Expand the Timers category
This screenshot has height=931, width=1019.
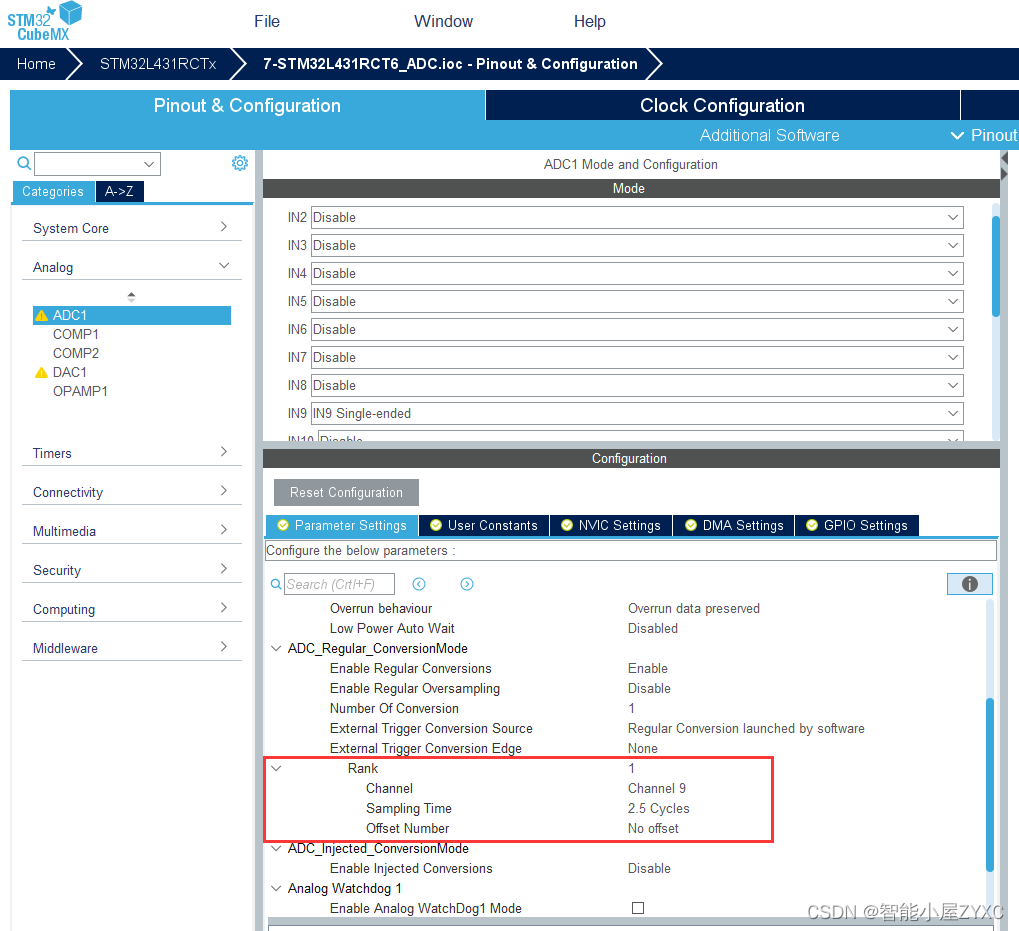click(224, 452)
